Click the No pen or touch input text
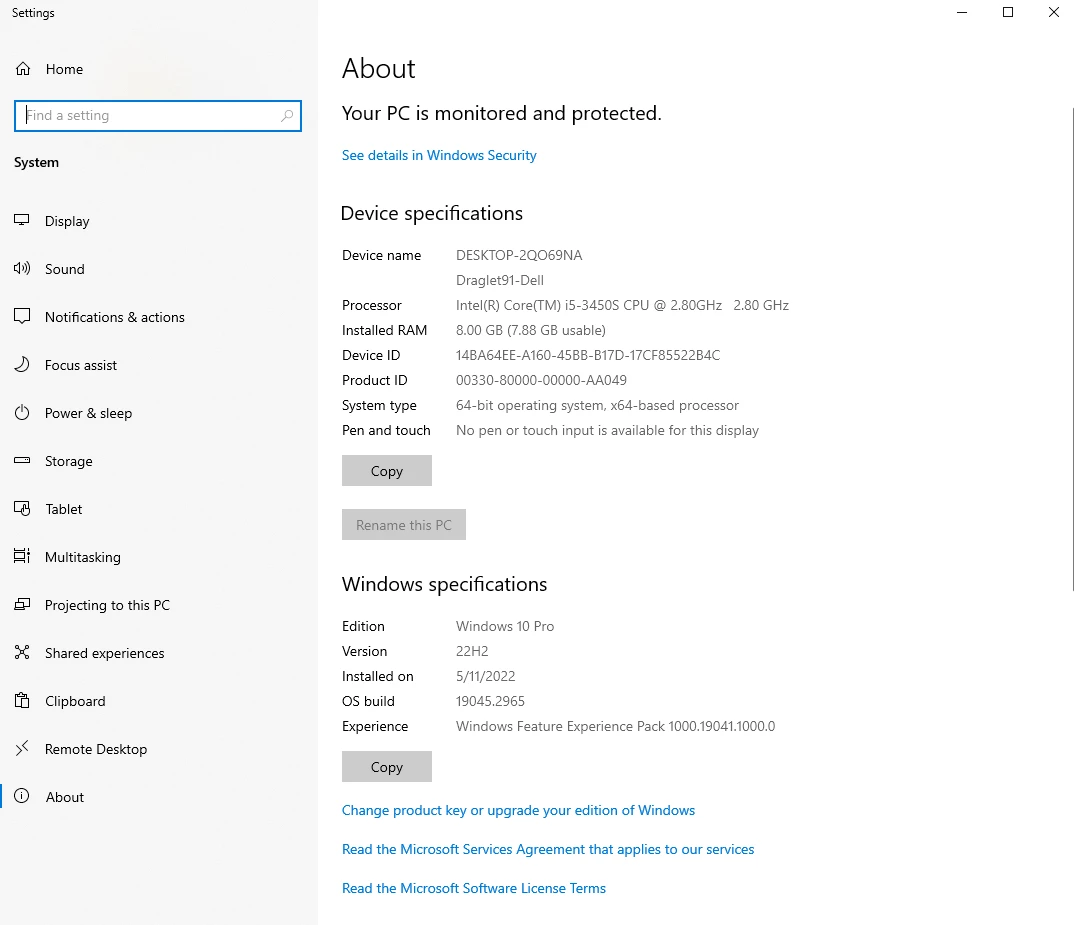Screen dimensions: 1074x925 pos(608,430)
